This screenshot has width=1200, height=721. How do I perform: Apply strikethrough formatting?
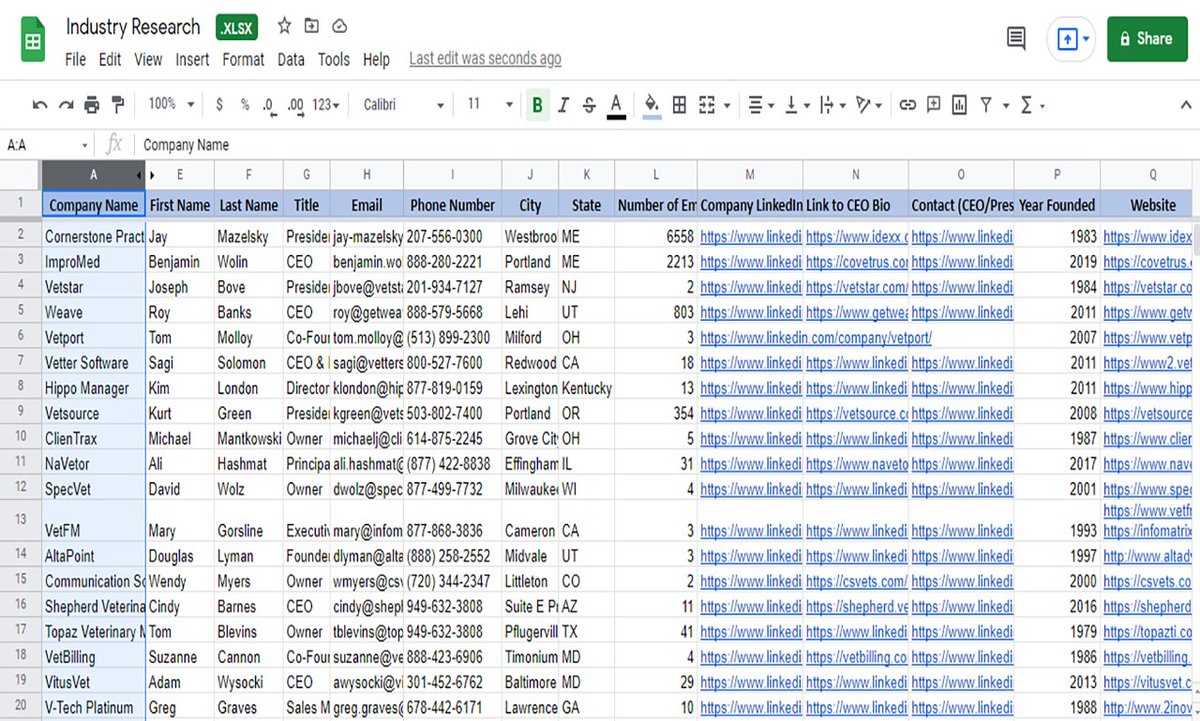pos(589,104)
